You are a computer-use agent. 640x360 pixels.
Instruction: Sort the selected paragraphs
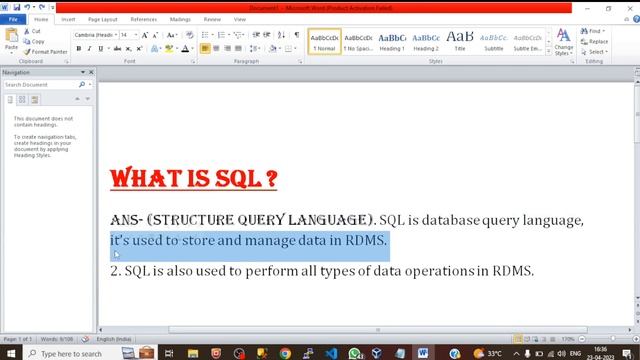tap(282, 35)
